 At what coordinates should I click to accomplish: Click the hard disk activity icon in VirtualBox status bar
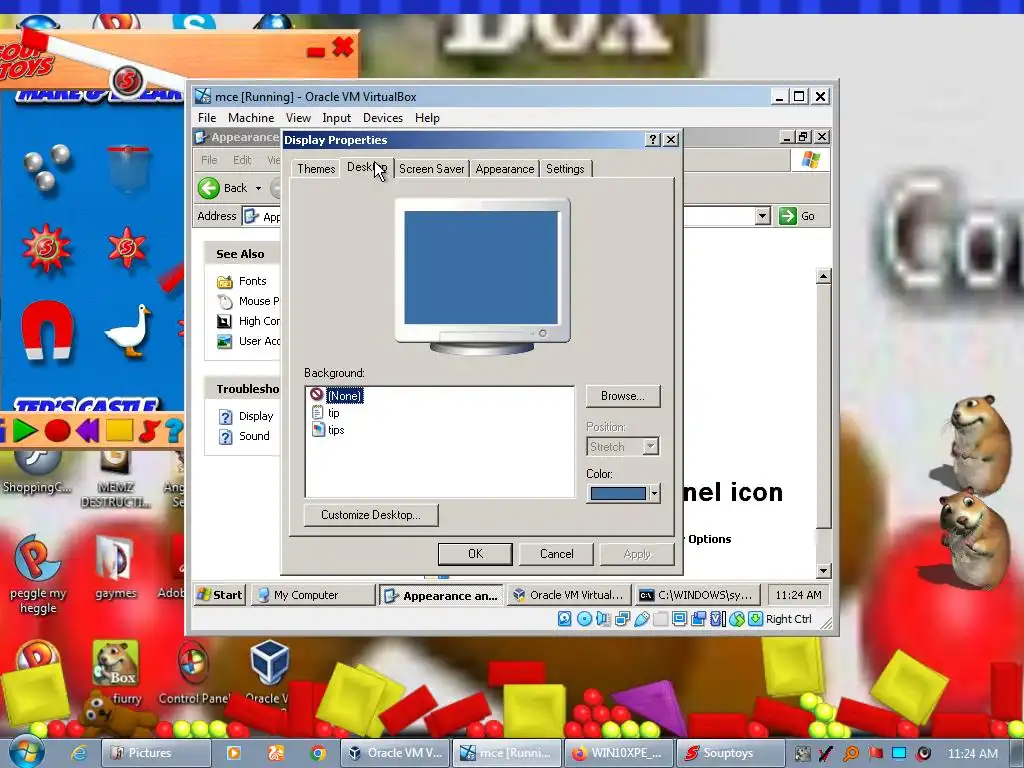pos(565,618)
